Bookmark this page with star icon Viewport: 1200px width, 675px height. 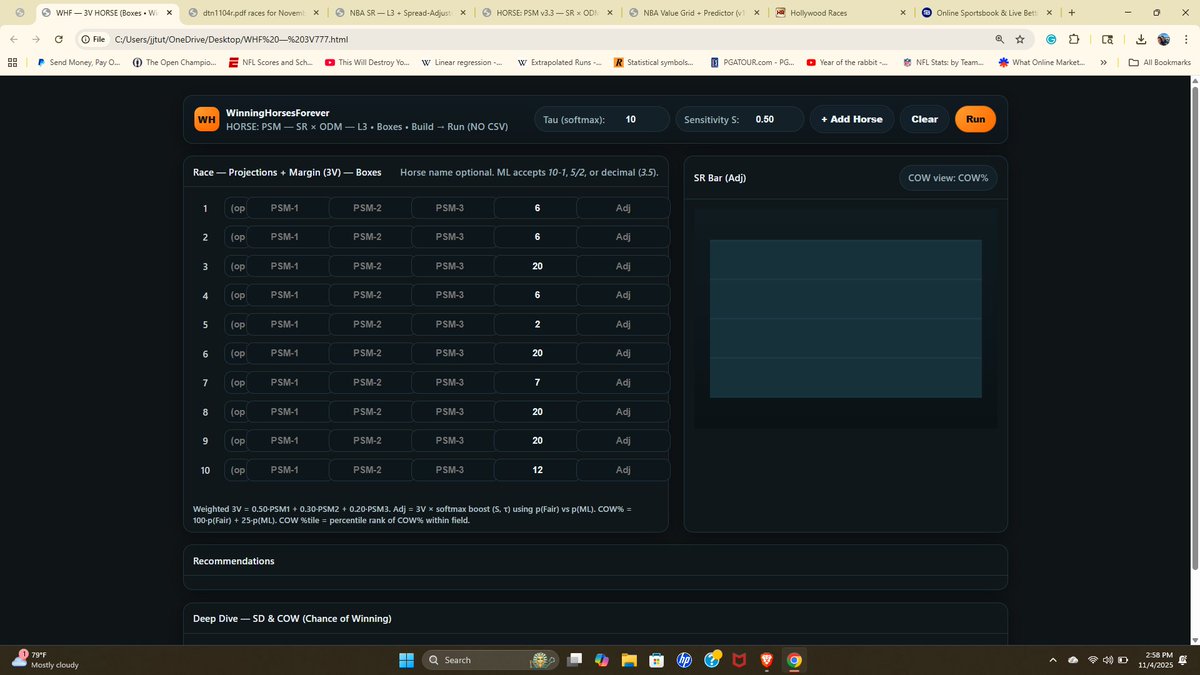point(1019,39)
